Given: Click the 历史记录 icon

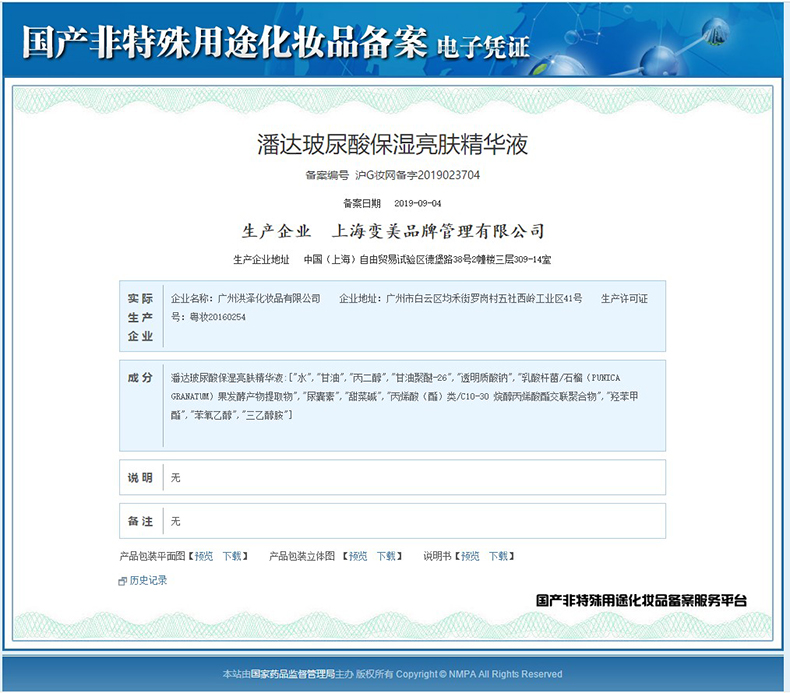Looking at the screenshot, I should click(122, 581).
